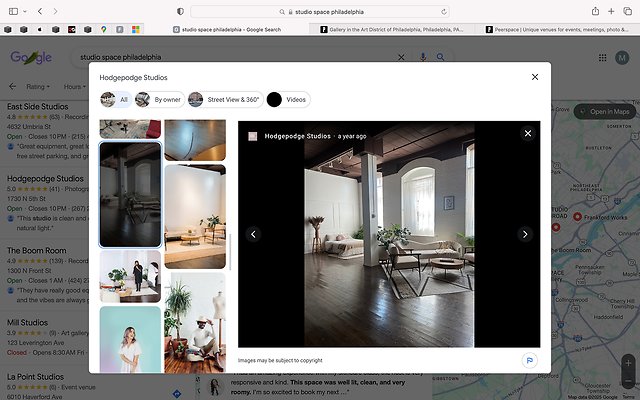Filter photos By owner
Viewport: 640px width, 400px height.
(x=158, y=100)
